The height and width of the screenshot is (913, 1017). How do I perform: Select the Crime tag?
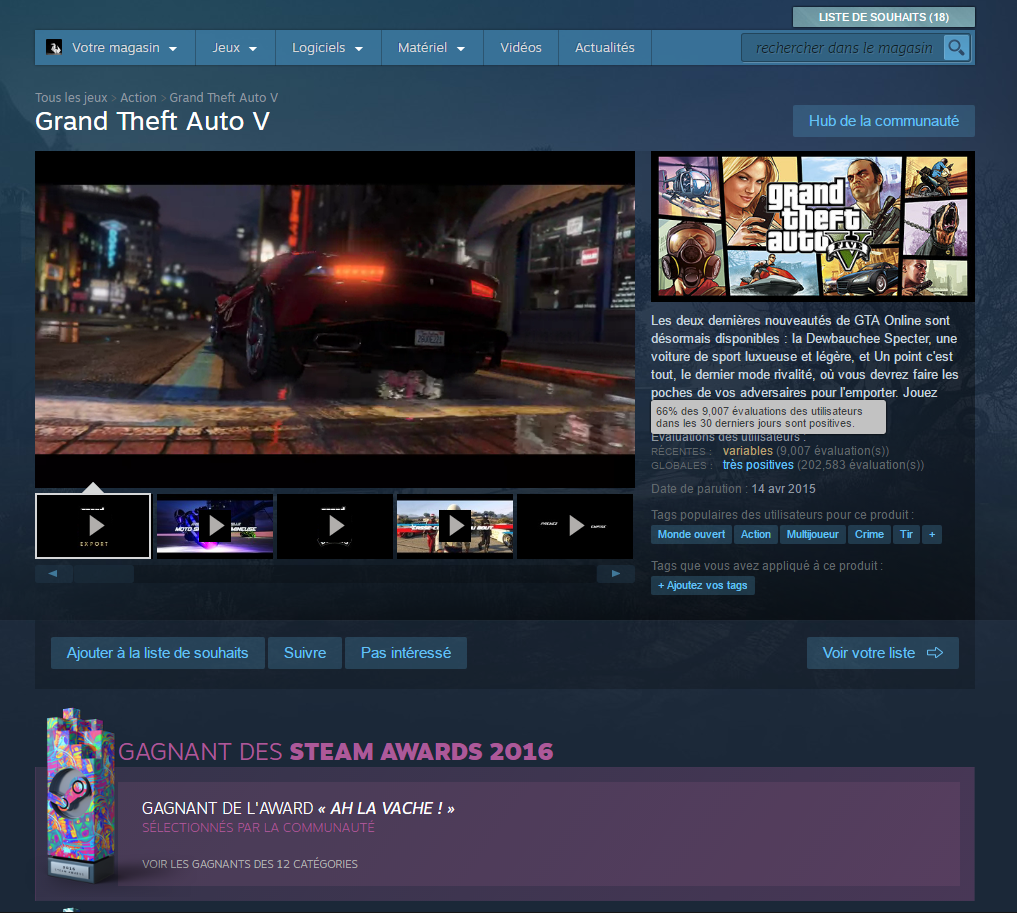tap(869, 534)
